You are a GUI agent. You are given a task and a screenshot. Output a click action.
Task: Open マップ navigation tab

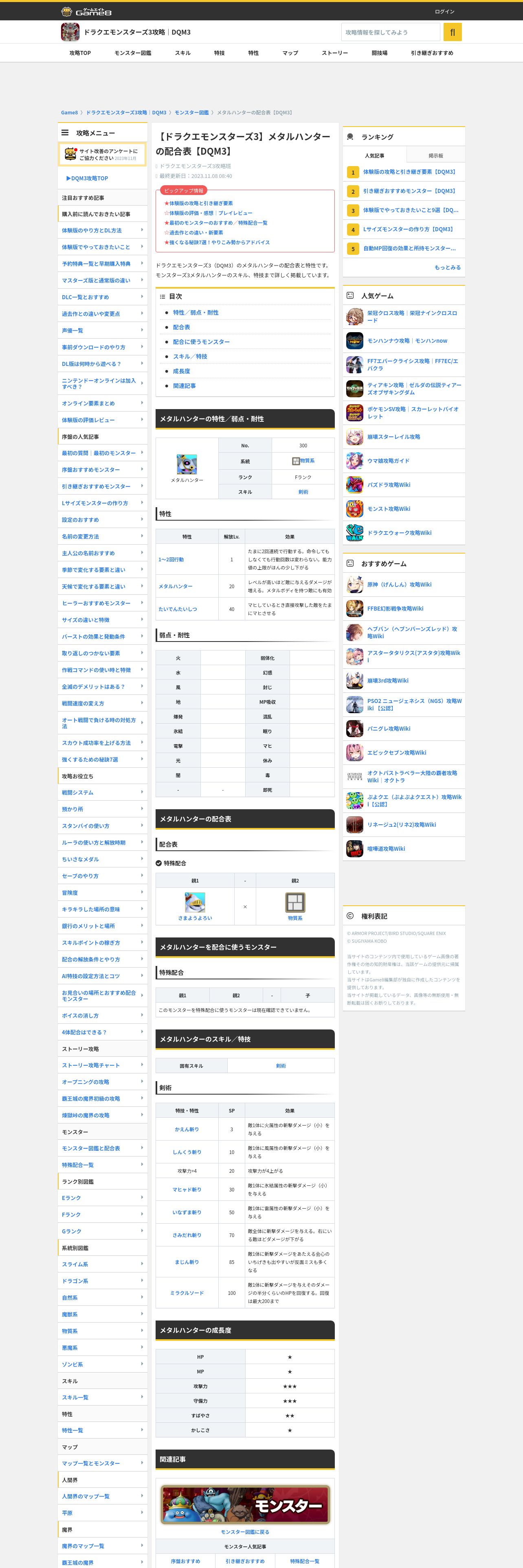click(x=290, y=53)
